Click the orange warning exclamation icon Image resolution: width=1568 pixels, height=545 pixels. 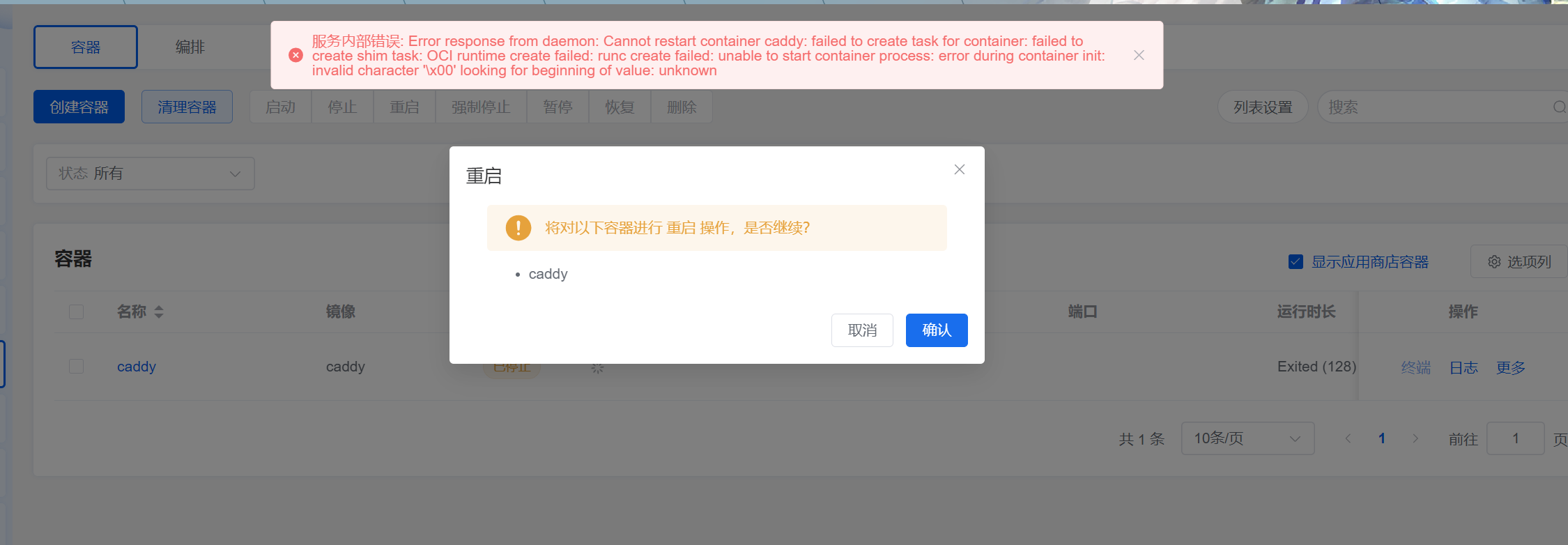pos(518,228)
